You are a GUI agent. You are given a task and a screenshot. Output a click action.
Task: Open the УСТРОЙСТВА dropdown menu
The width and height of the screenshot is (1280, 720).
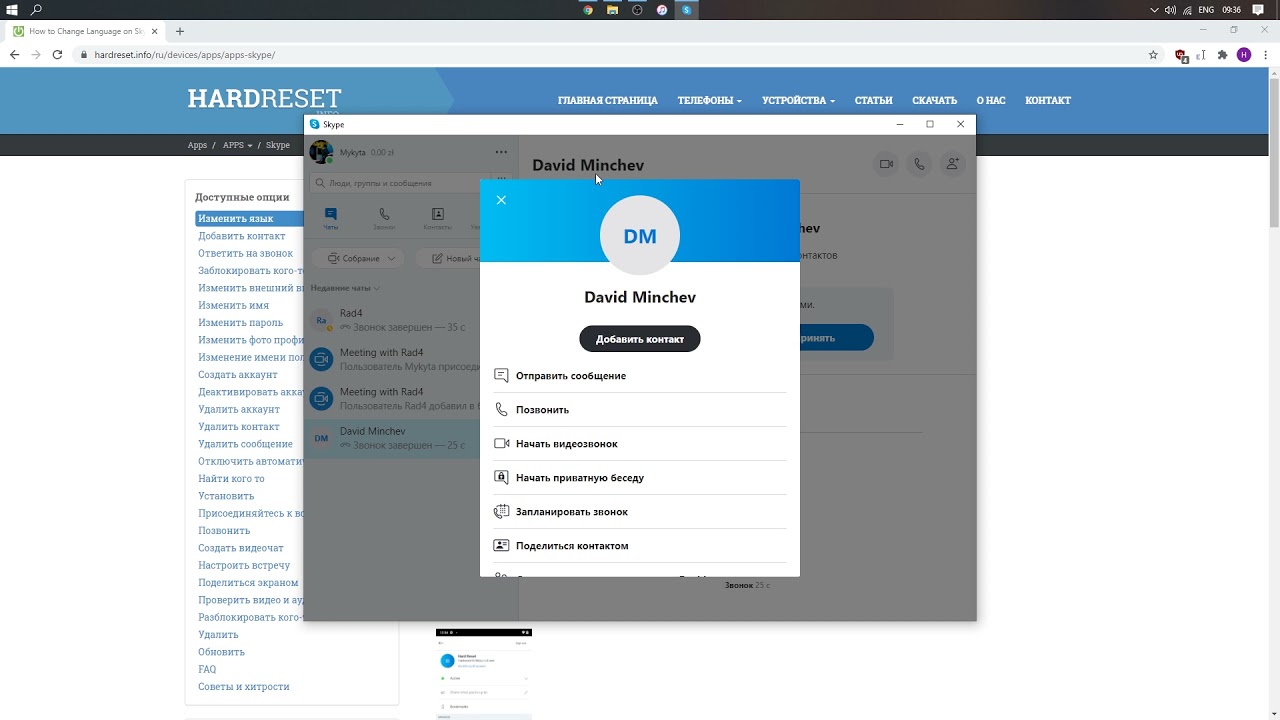pyautogui.click(x=798, y=100)
